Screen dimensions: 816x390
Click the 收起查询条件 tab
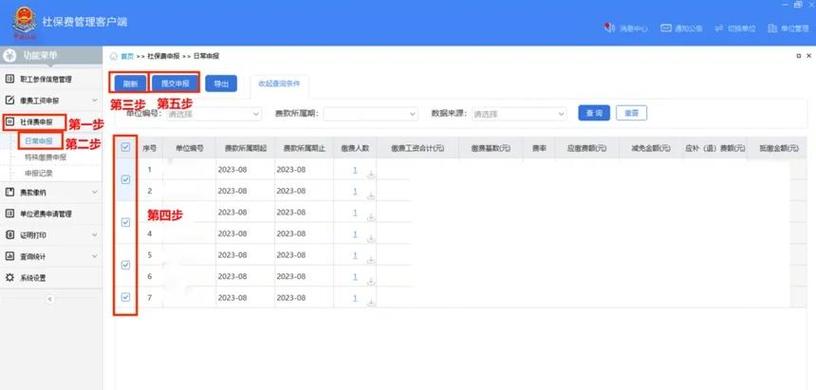coord(279,83)
